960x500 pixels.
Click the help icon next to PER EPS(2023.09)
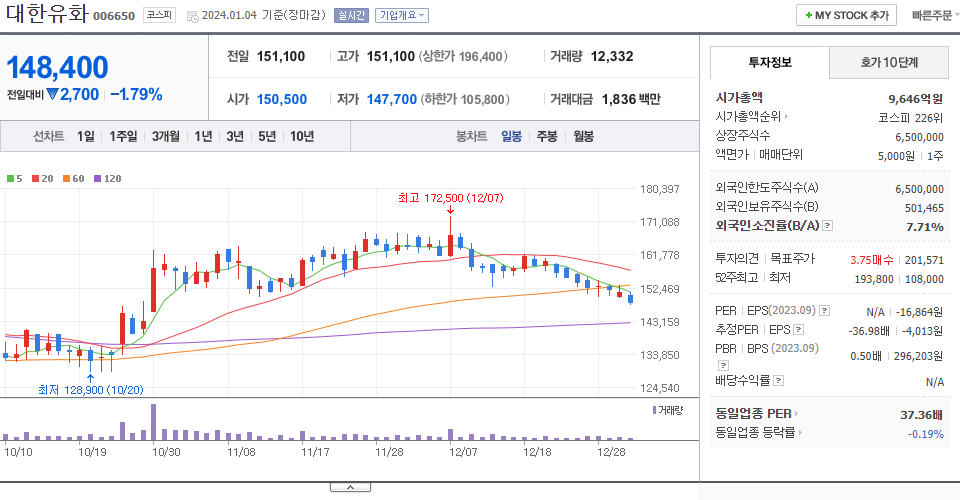[824, 311]
